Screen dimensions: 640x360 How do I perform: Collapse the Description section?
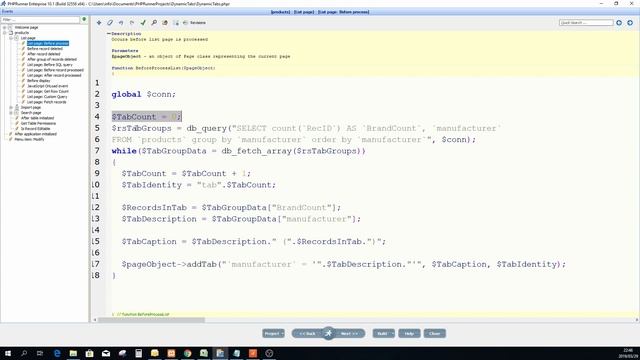109,33
